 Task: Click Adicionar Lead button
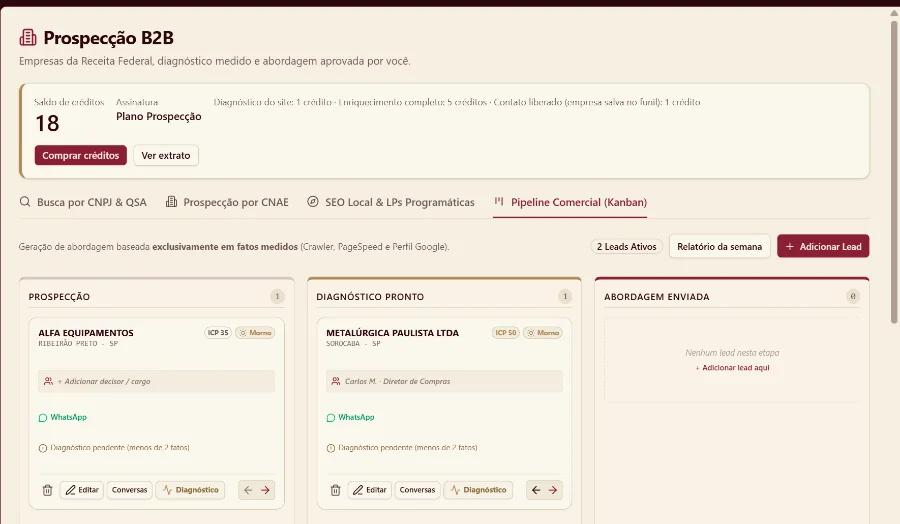(823, 246)
